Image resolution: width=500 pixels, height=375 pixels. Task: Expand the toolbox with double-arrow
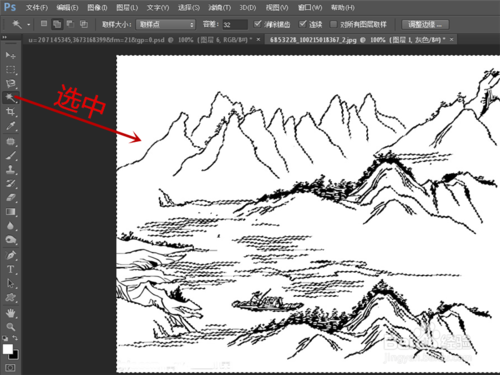click(4, 37)
